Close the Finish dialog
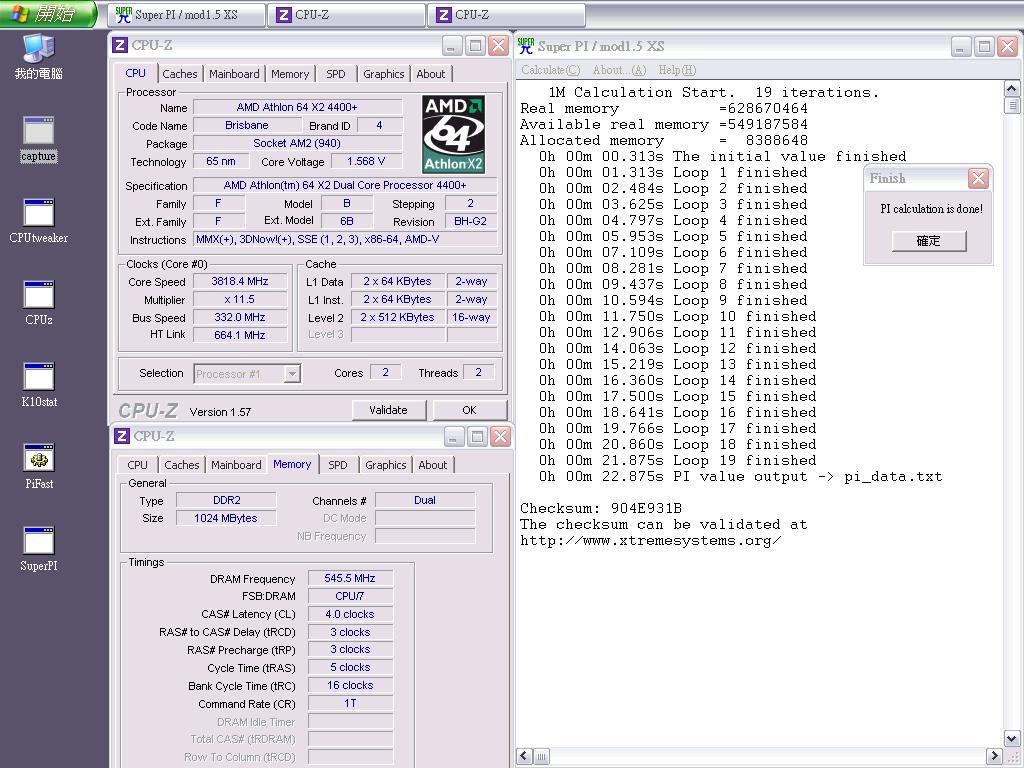The height and width of the screenshot is (768, 1024). [x=978, y=178]
